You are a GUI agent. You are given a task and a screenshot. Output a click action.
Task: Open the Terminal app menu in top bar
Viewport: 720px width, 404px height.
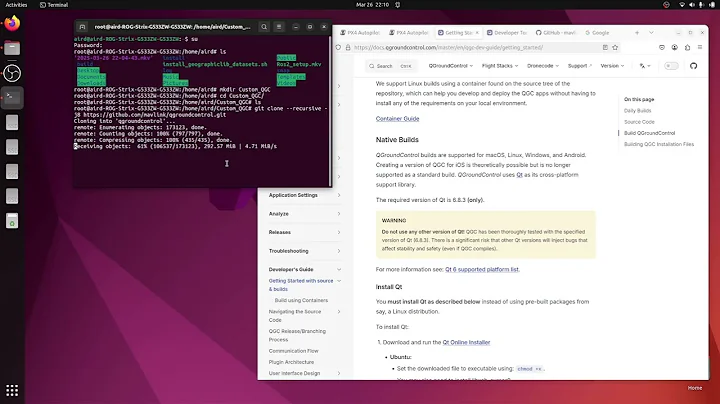(54, 5)
